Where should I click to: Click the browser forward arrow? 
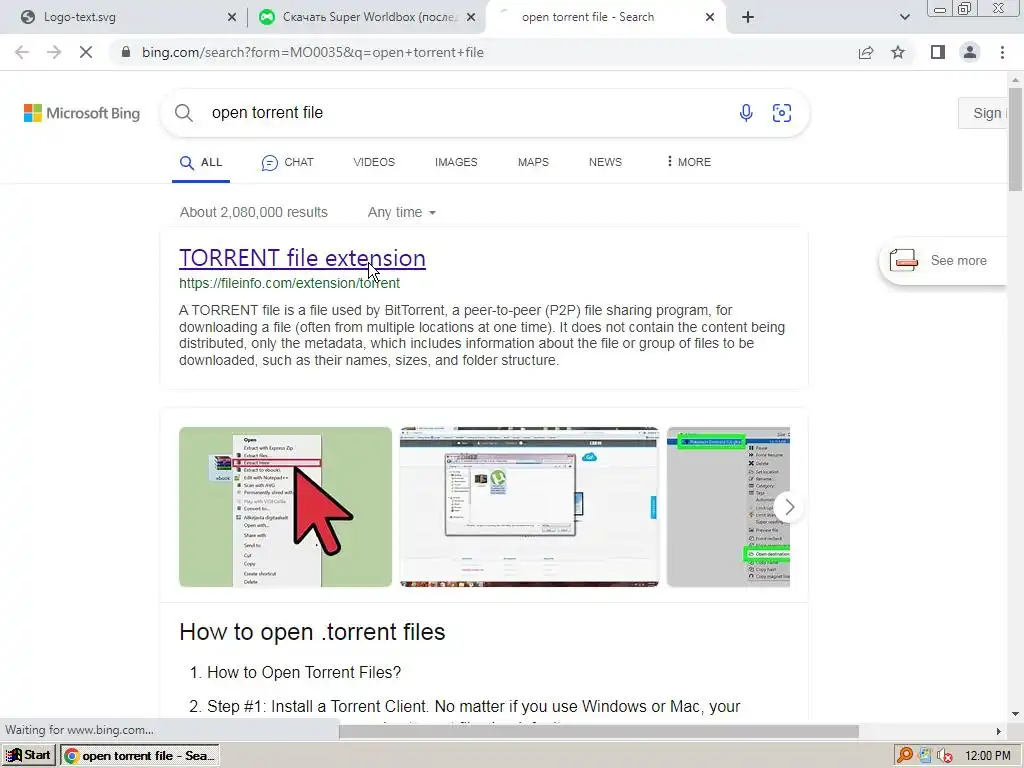click(54, 52)
